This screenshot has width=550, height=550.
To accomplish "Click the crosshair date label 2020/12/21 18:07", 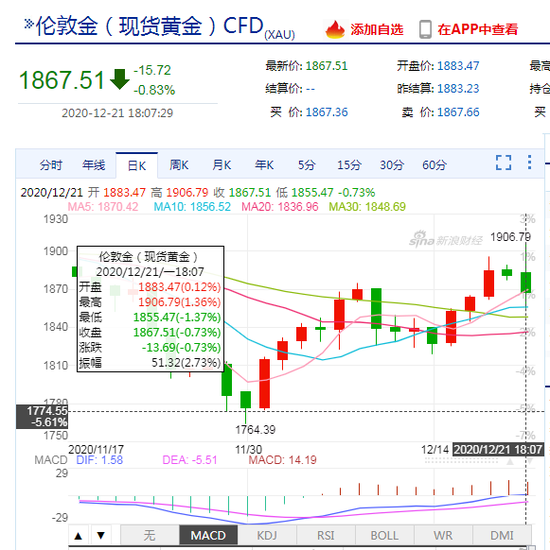I will pos(498,449).
